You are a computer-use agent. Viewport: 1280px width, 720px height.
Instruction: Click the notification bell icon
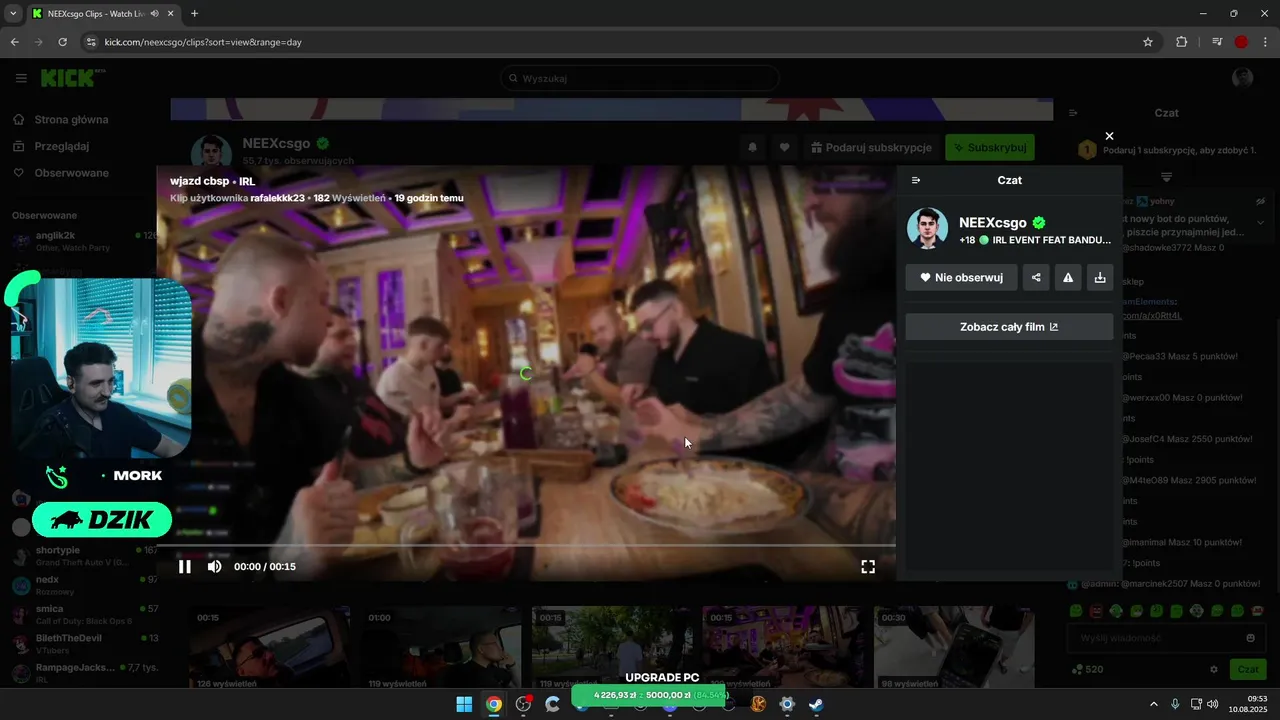click(x=753, y=147)
